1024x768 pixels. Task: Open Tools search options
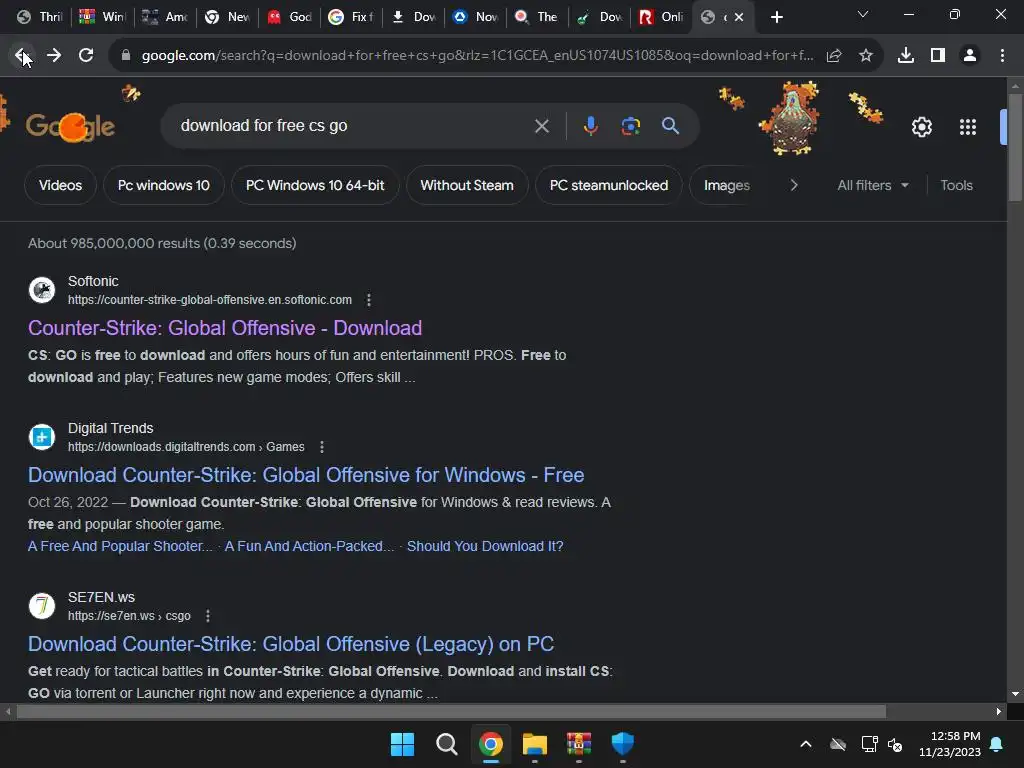click(x=956, y=185)
